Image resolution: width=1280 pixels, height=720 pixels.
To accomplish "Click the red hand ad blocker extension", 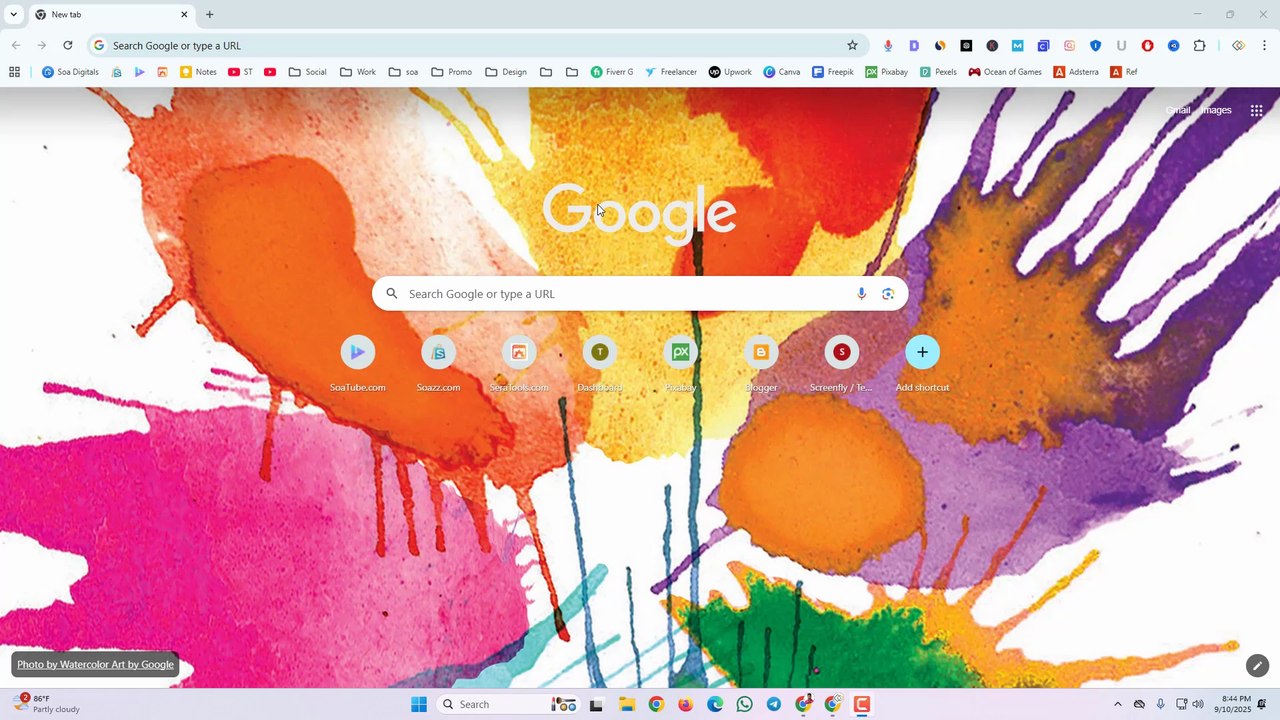I will tap(1147, 45).
